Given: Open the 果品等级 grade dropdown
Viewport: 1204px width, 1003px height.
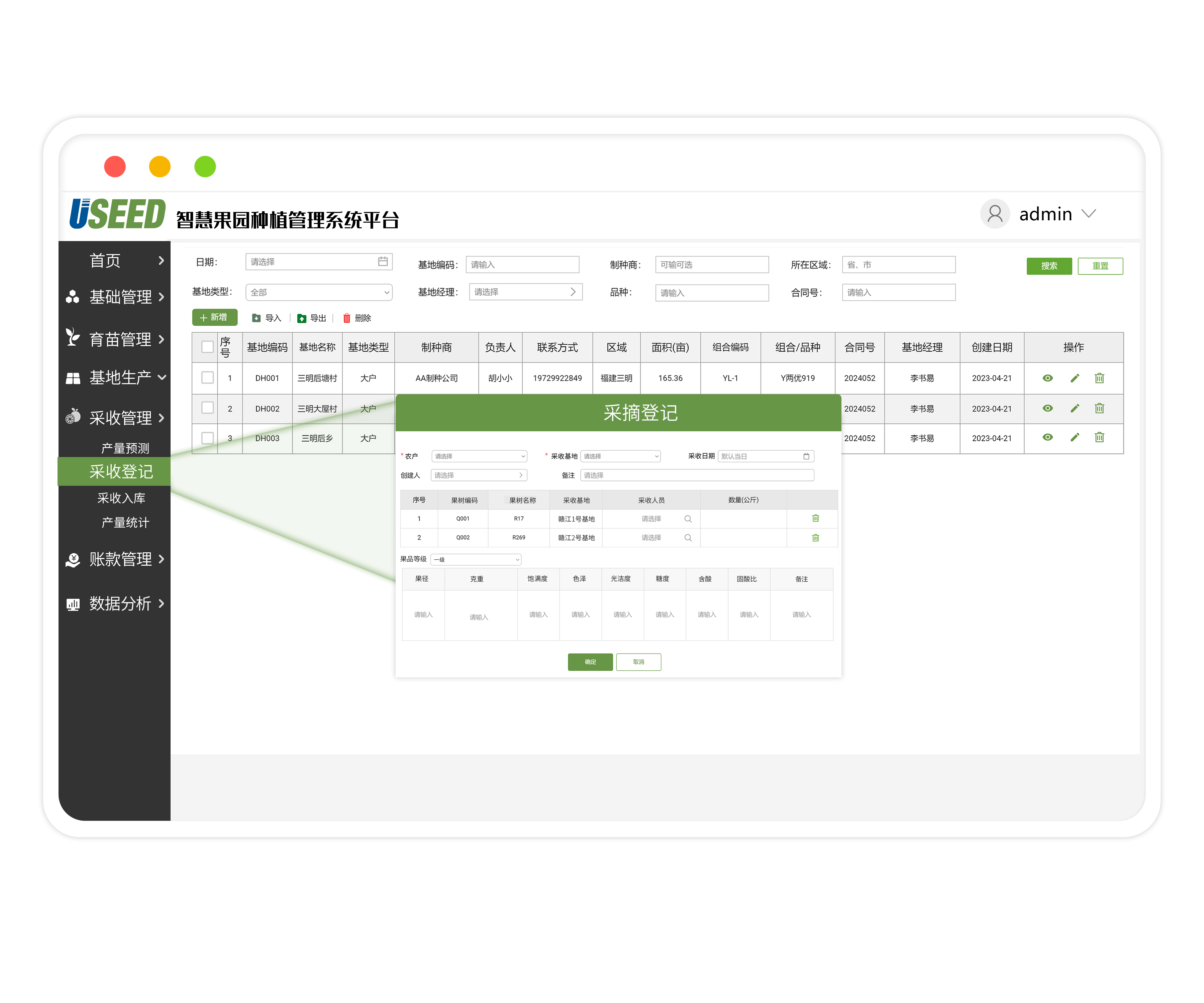Looking at the screenshot, I should (x=477, y=559).
